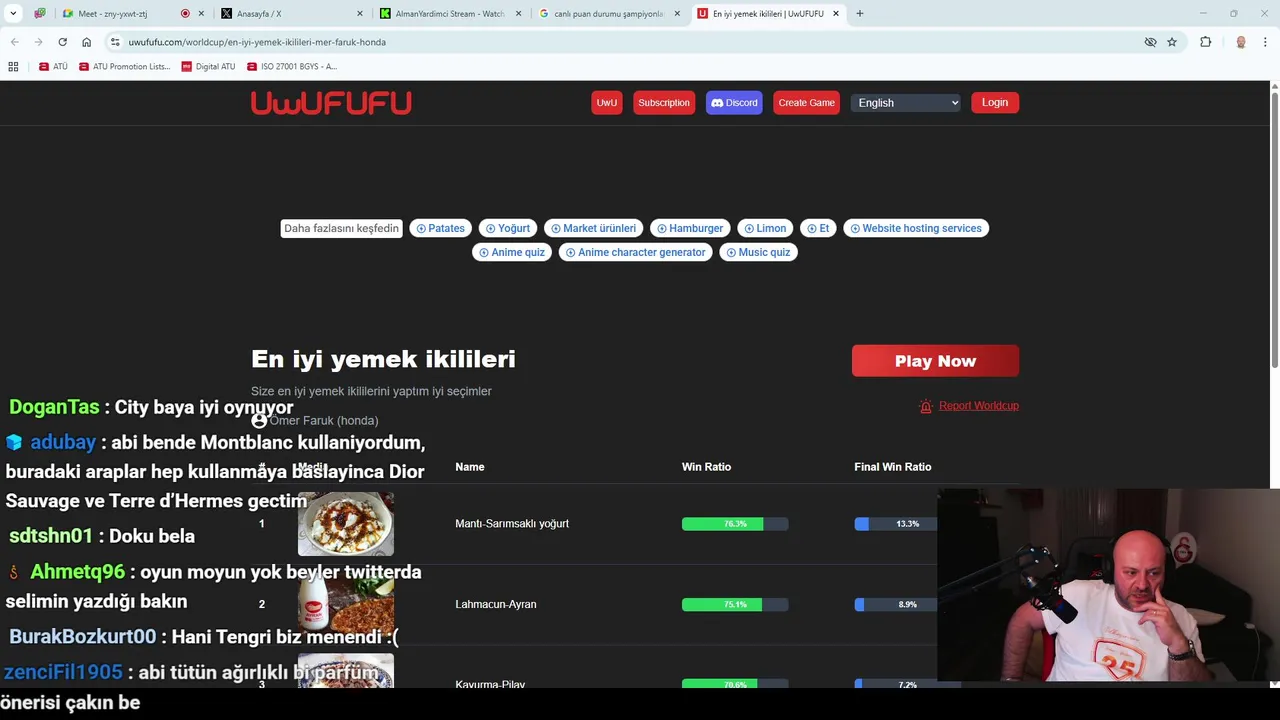Open a new browser tab
1280x720 pixels.
pyautogui.click(x=860, y=14)
